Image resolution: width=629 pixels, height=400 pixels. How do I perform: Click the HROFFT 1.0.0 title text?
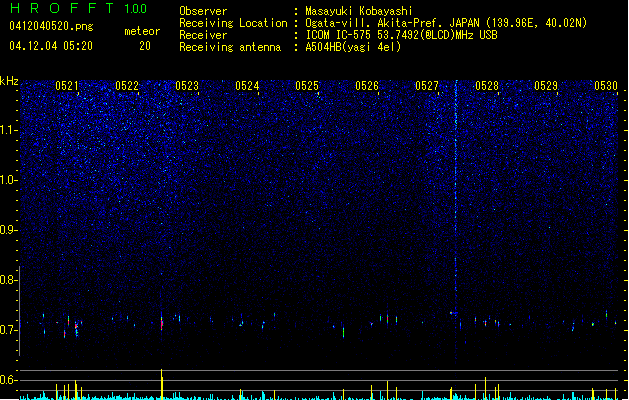click(x=78, y=8)
